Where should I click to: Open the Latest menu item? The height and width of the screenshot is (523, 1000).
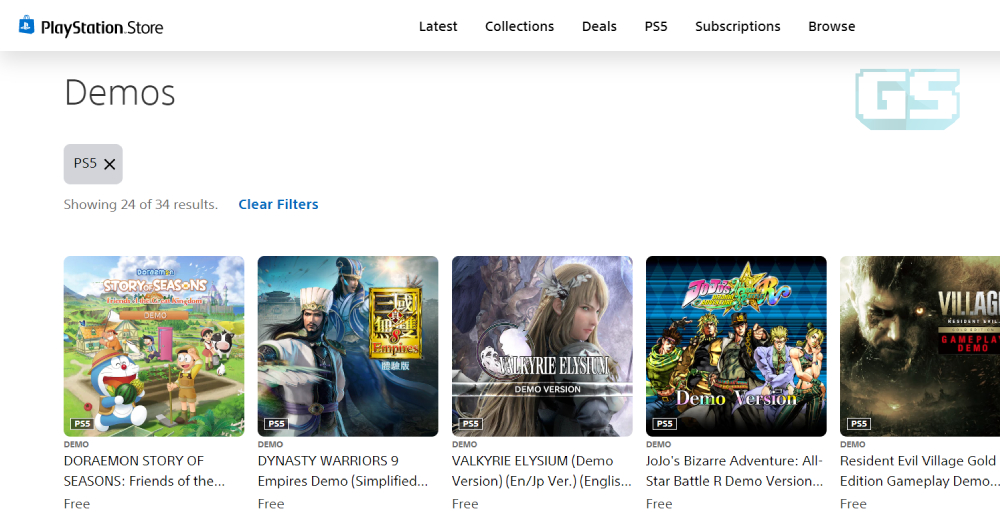click(x=438, y=26)
